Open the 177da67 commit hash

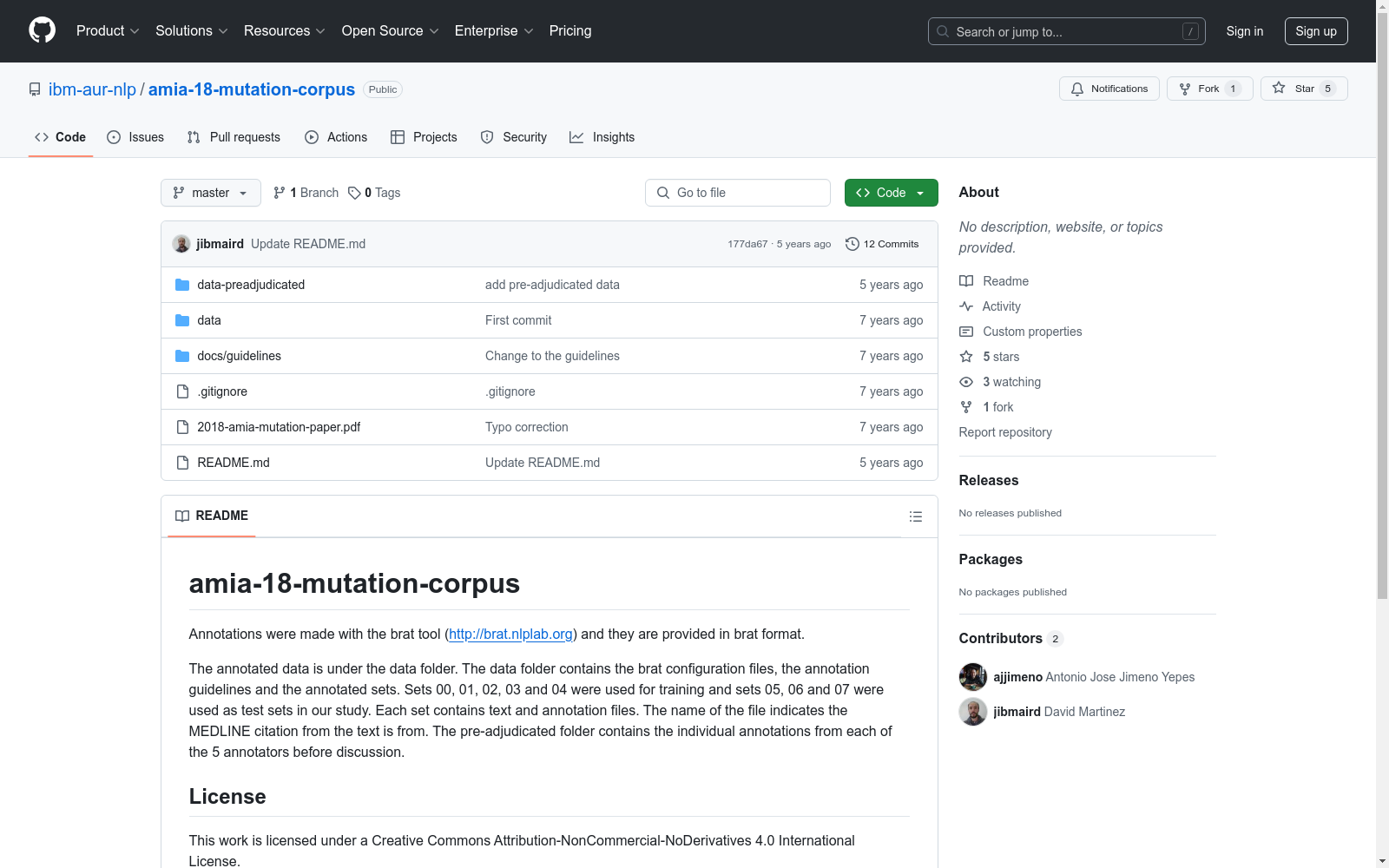(x=747, y=244)
